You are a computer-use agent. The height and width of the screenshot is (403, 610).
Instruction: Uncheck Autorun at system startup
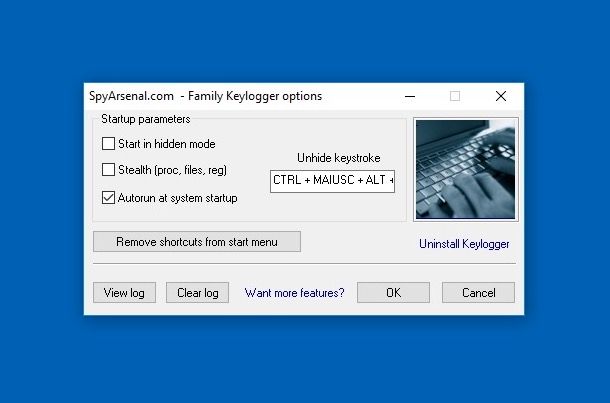(108, 198)
